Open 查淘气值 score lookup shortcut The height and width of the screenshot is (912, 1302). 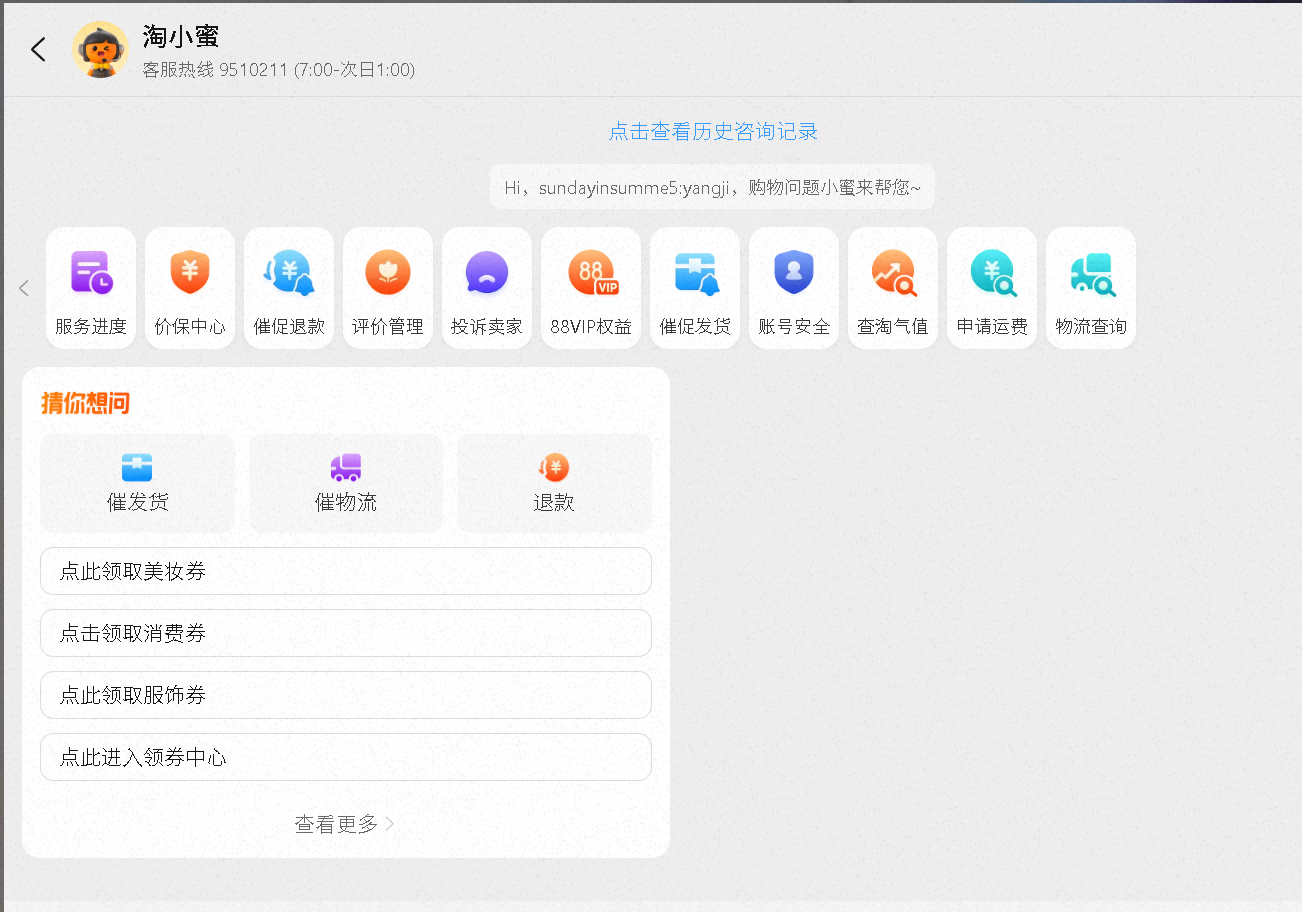click(x=893, y=288)
